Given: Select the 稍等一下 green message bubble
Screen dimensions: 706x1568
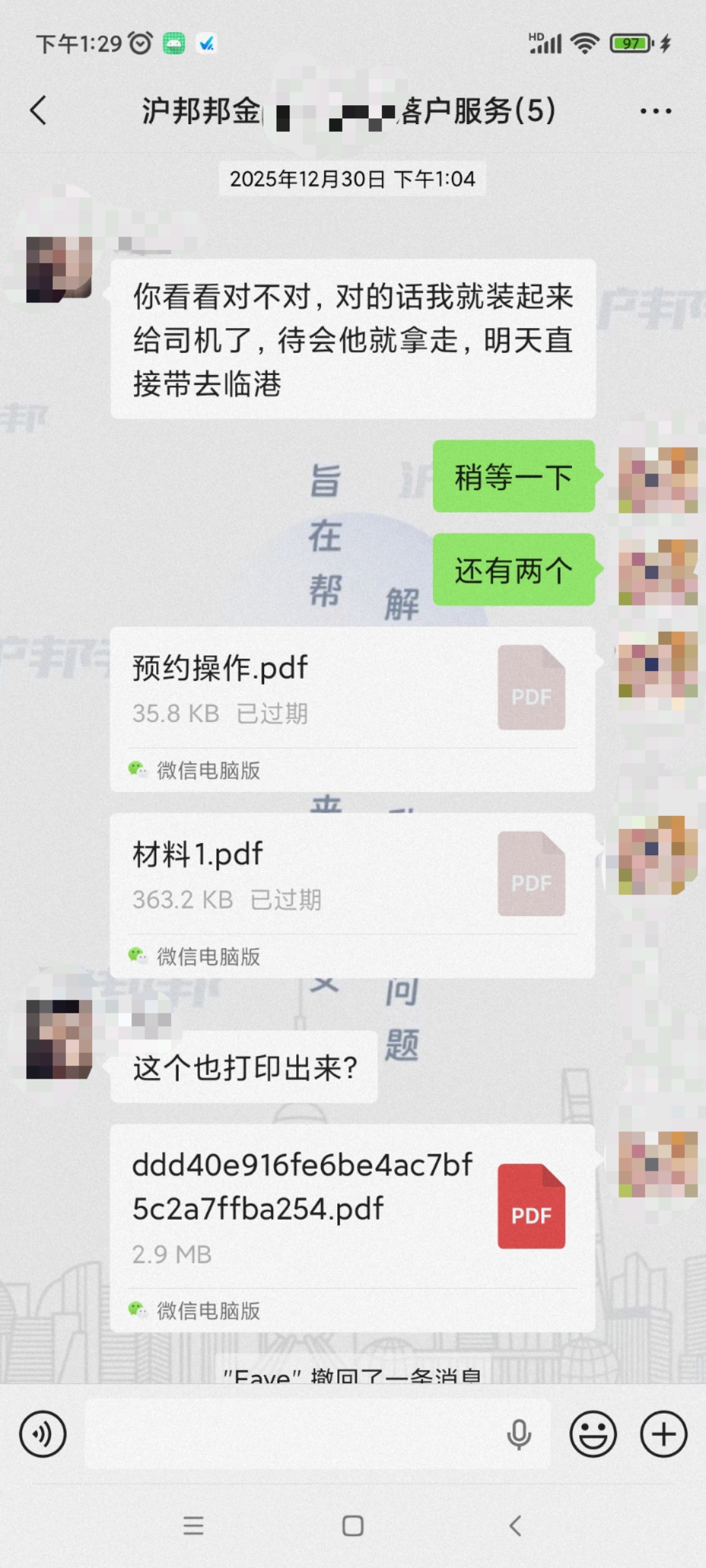Looking at the screenshot, I should coord(514,476).
